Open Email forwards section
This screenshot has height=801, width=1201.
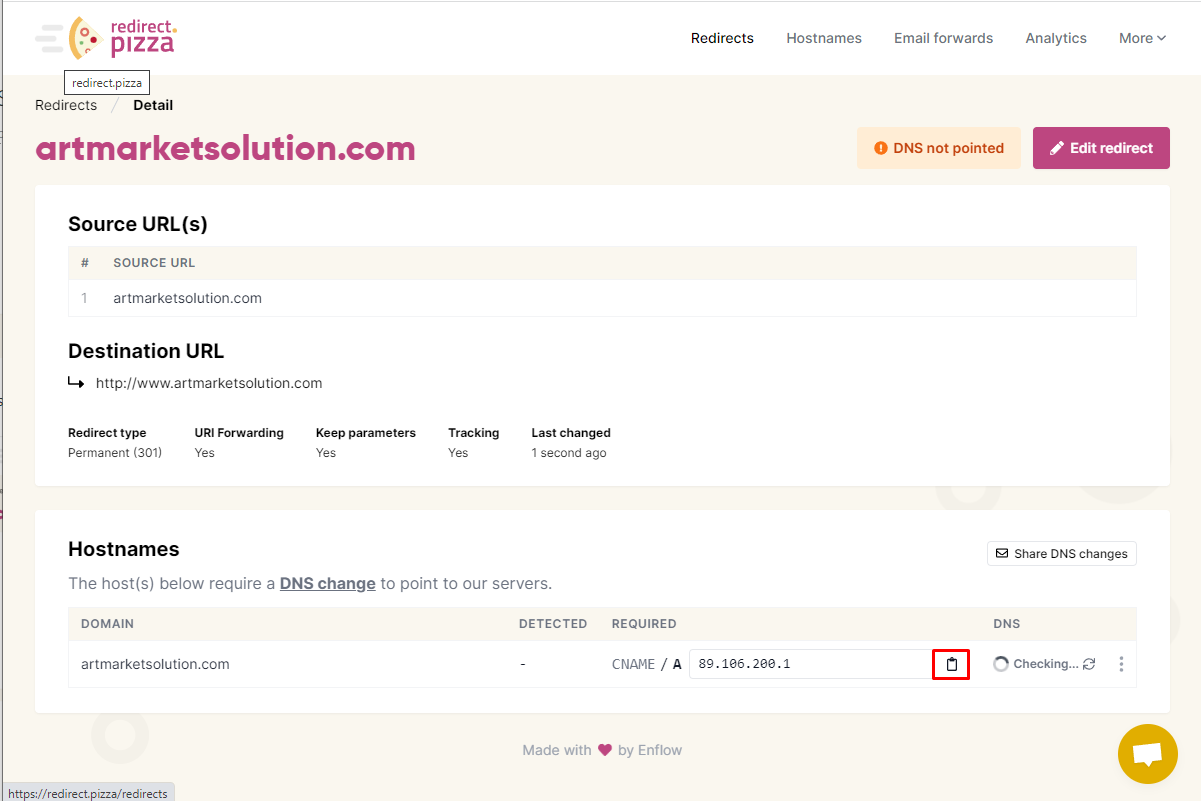pyautogui.click(x=943, y=38)
